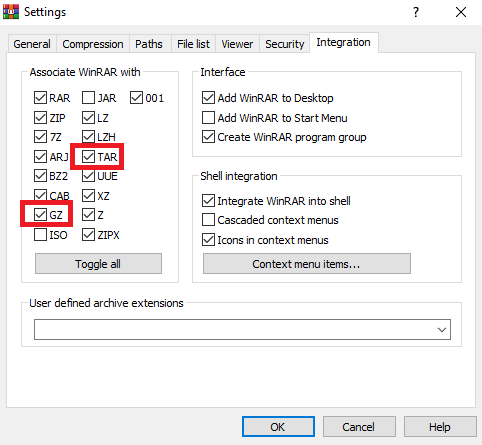The height and width of the screenshot is (445, 482).
Task: Click the question mark help button
Action: (416, 12)
